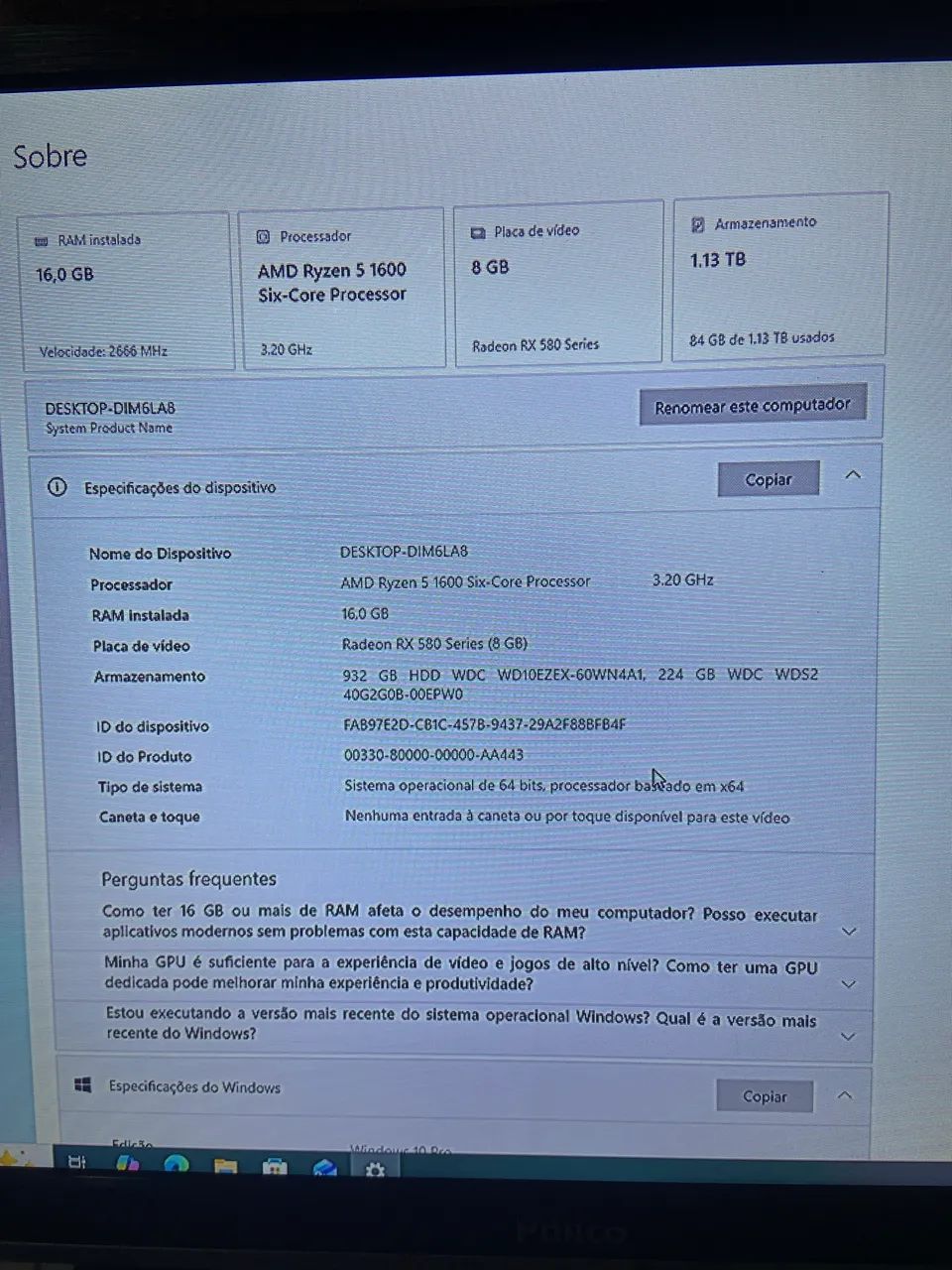Click the Placa de vídeo label in device specs
Image resolution: width=952 pixels, height=1270 pixels.
[x=141, y=646]
